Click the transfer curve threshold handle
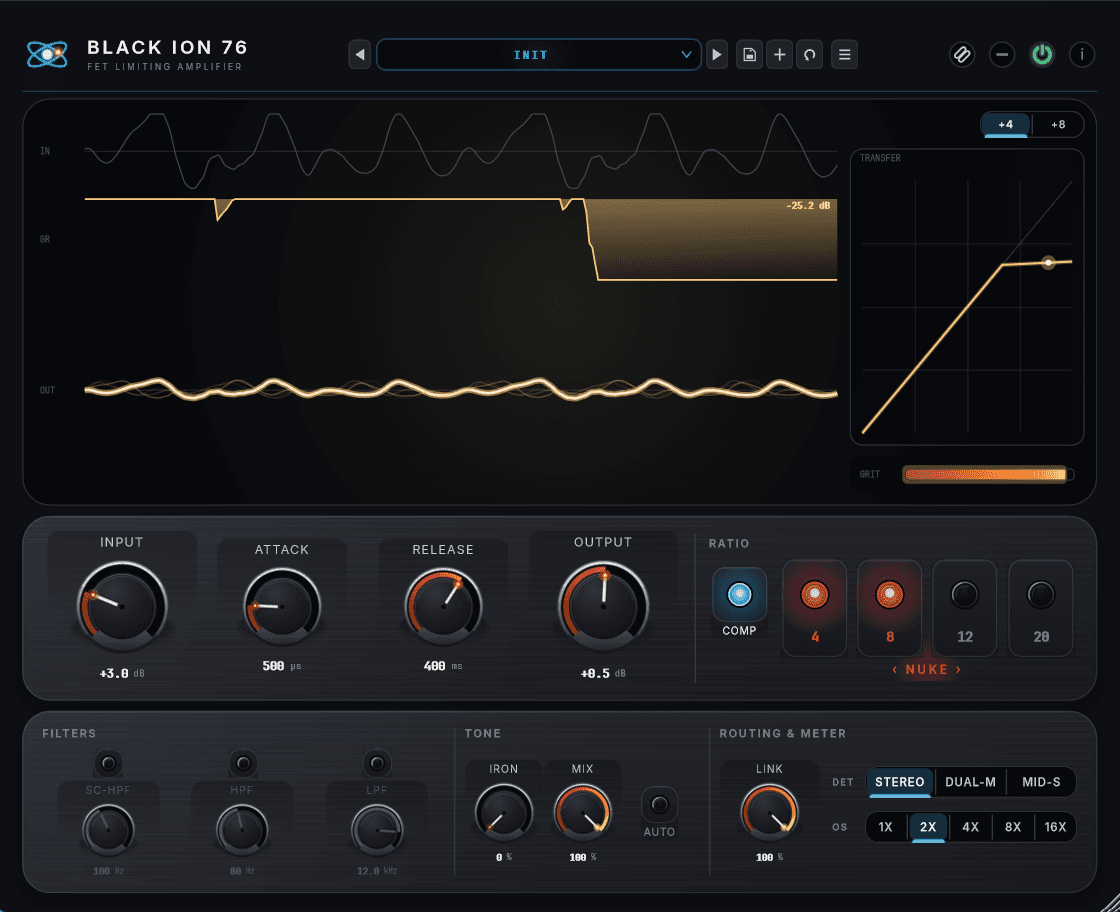Image resolution: width=1120 pixels, height=912 pixels. coord(1048,263)
